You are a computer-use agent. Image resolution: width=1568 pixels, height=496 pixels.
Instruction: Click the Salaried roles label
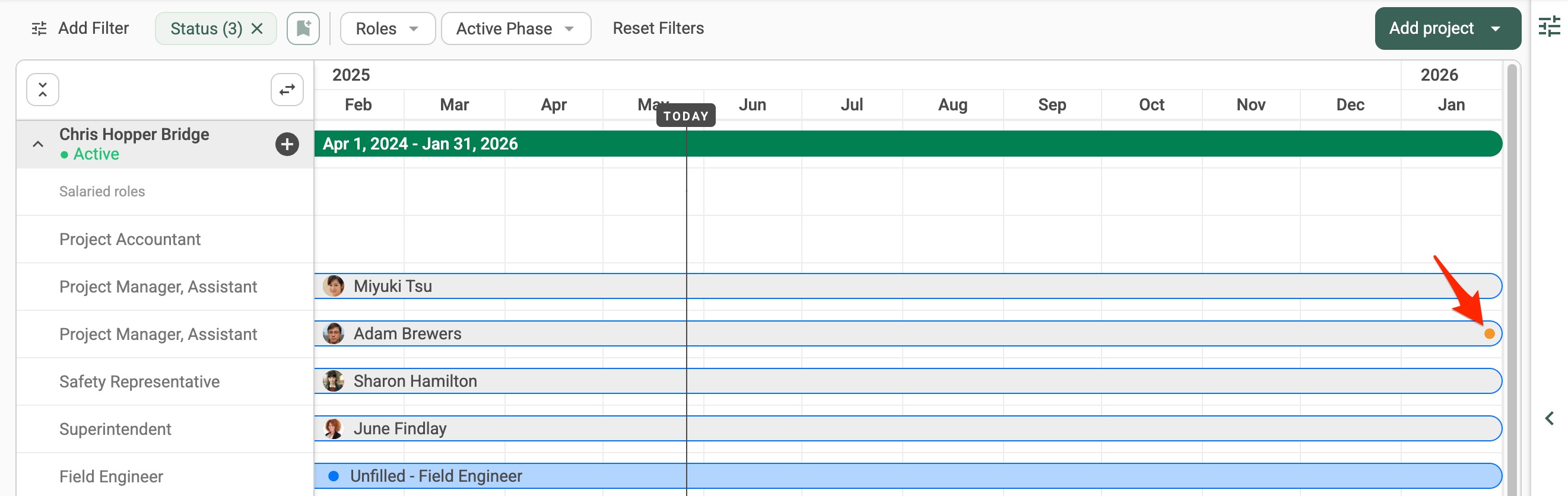tap(102, 192)
